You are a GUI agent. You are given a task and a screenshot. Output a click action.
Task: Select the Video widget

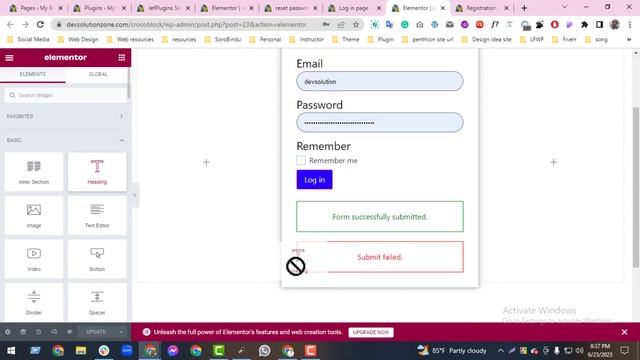(x=34, y=259)
